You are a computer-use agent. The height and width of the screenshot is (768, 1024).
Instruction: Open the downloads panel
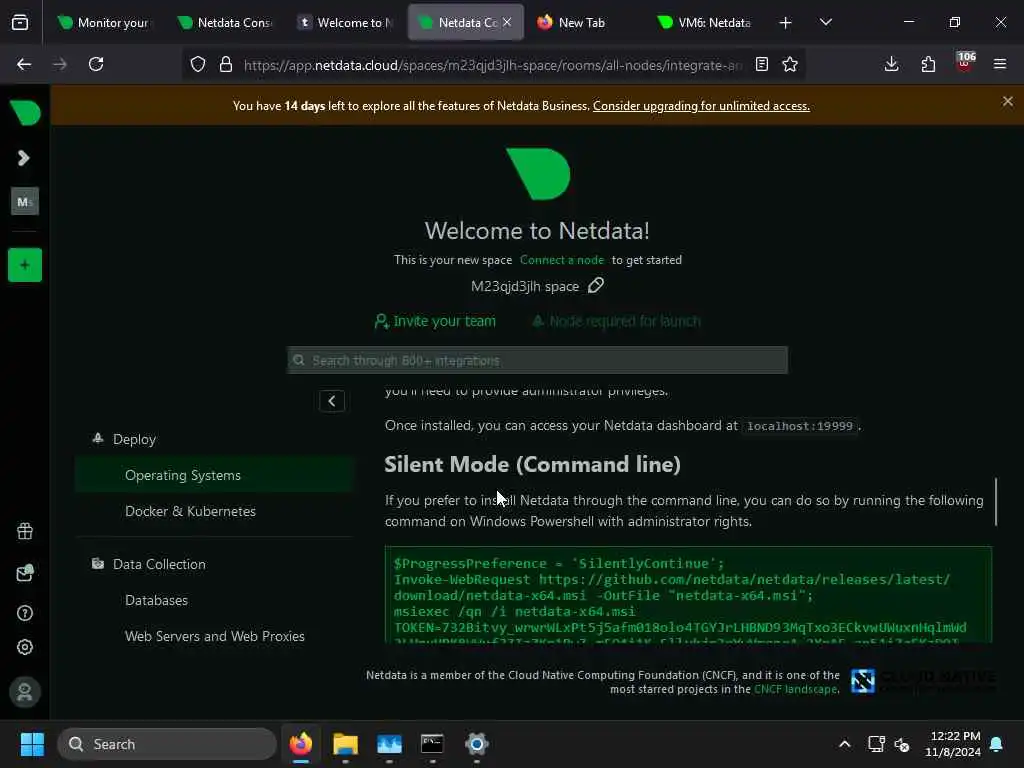click(x=891, y=64)
